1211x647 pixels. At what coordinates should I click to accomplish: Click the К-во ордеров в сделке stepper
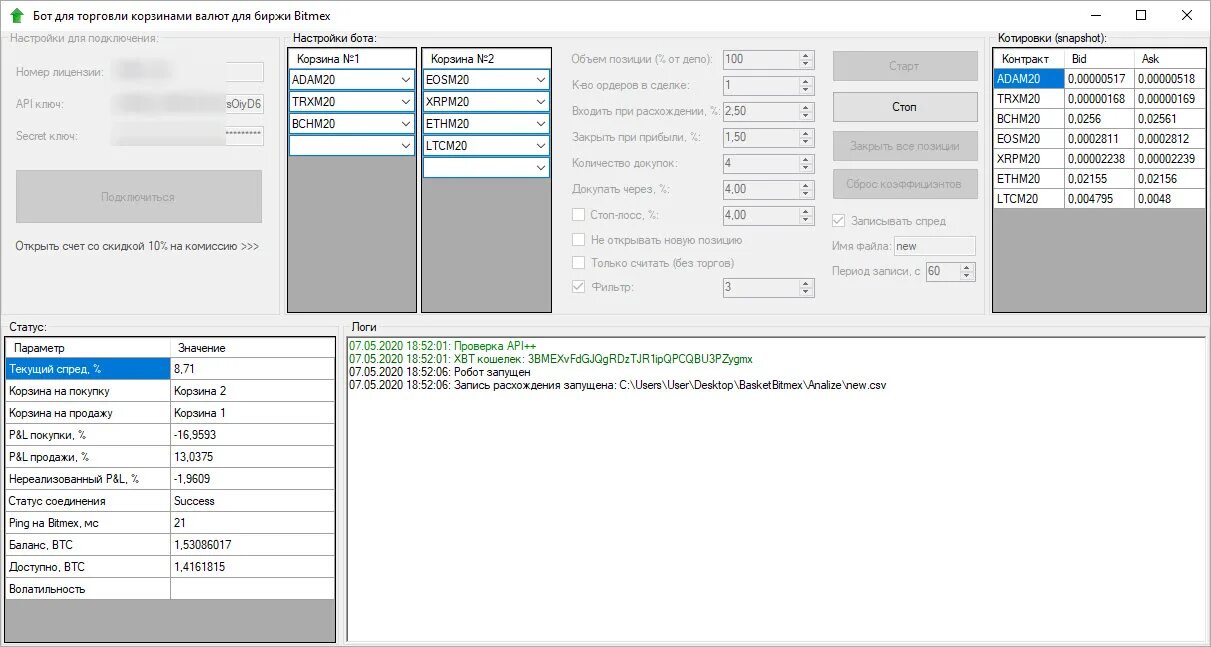[807, 86]
